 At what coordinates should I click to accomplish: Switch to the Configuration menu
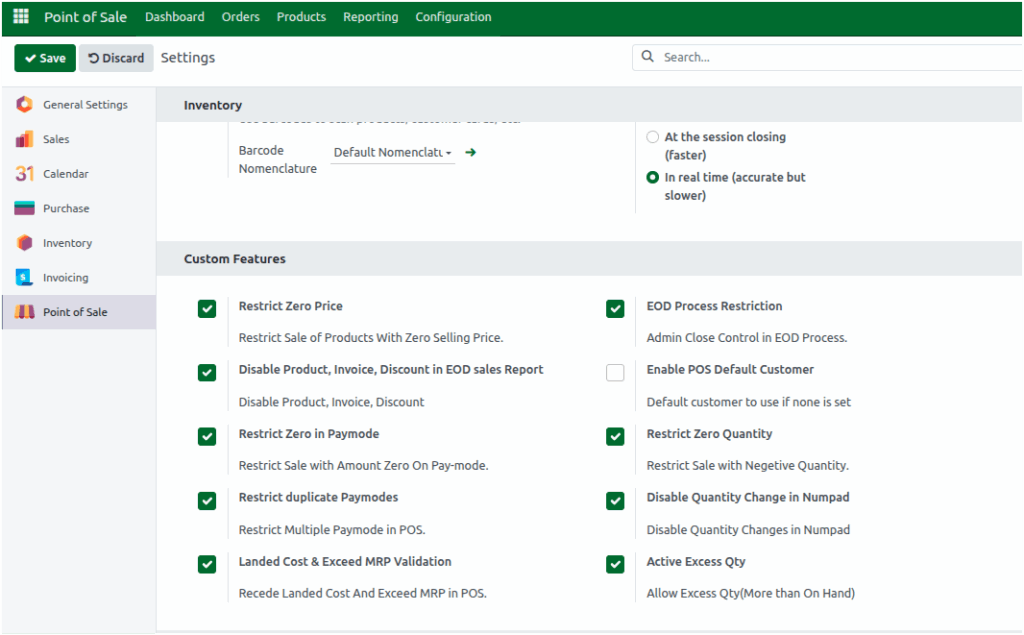click(453, 17)
